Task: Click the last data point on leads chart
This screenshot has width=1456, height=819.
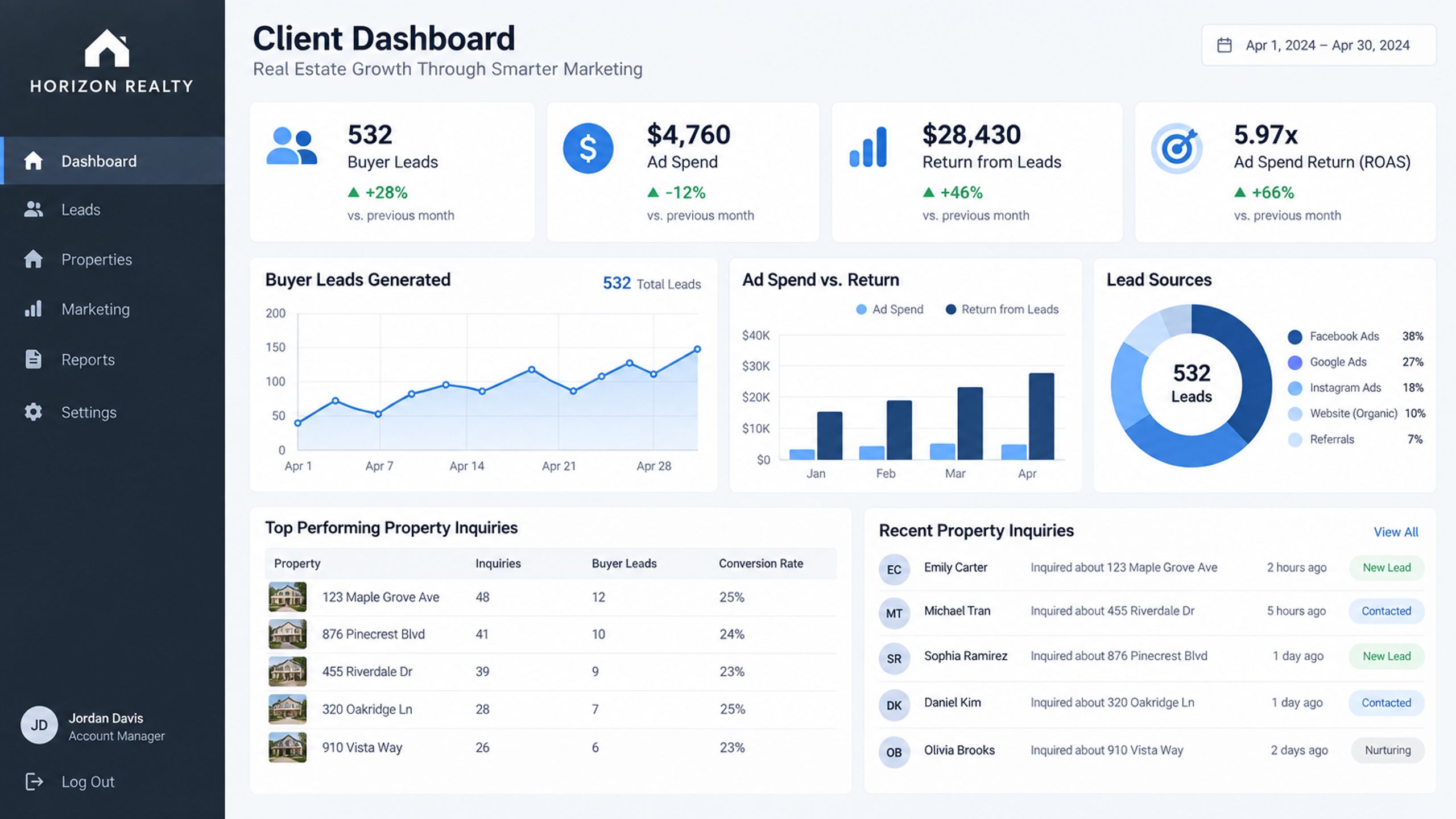Action: pyautogui.click(x=697, y=349)
